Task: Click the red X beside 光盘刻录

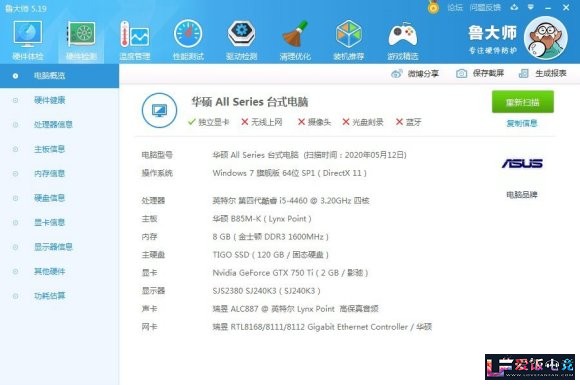Action: pyautogui.click(x=346, y=122)
